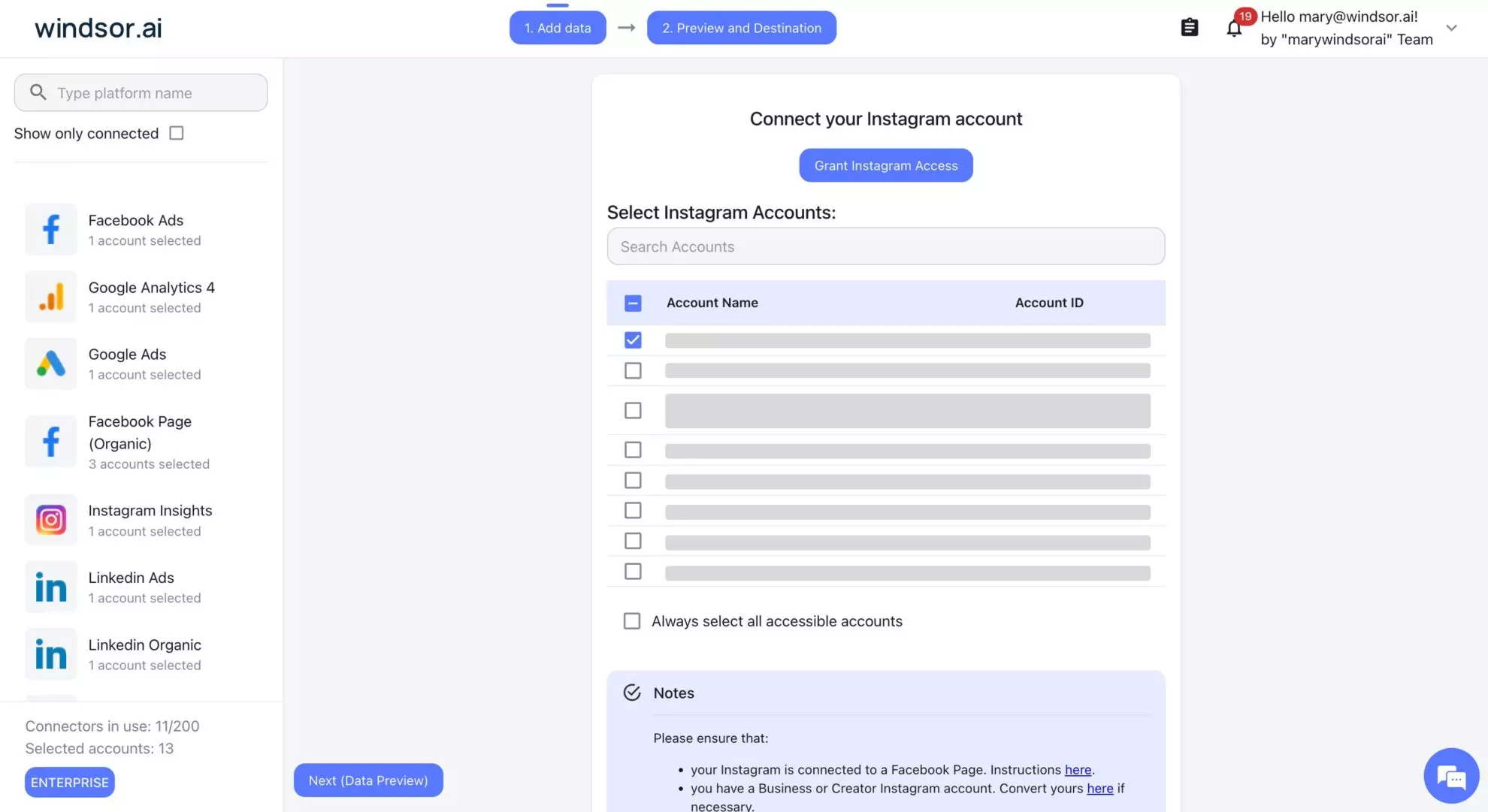1488x812 pixels.
Task: Toggle the select-all accounts header checkbox
Action: click(632, 303)
